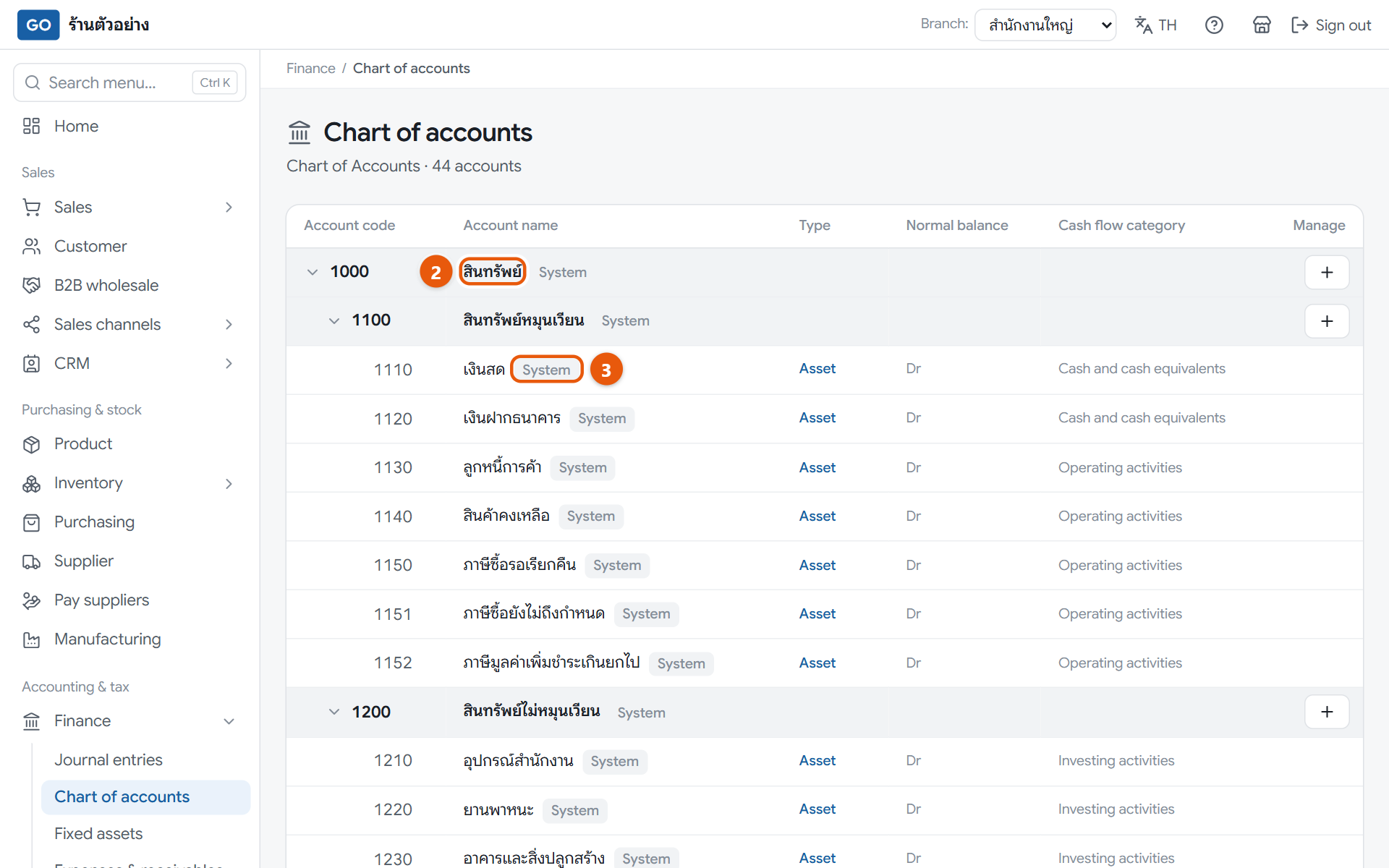Screen dimensions: 1389x868
Task: Click Investing activities for account 1220
Action: tap(1116, 809)
